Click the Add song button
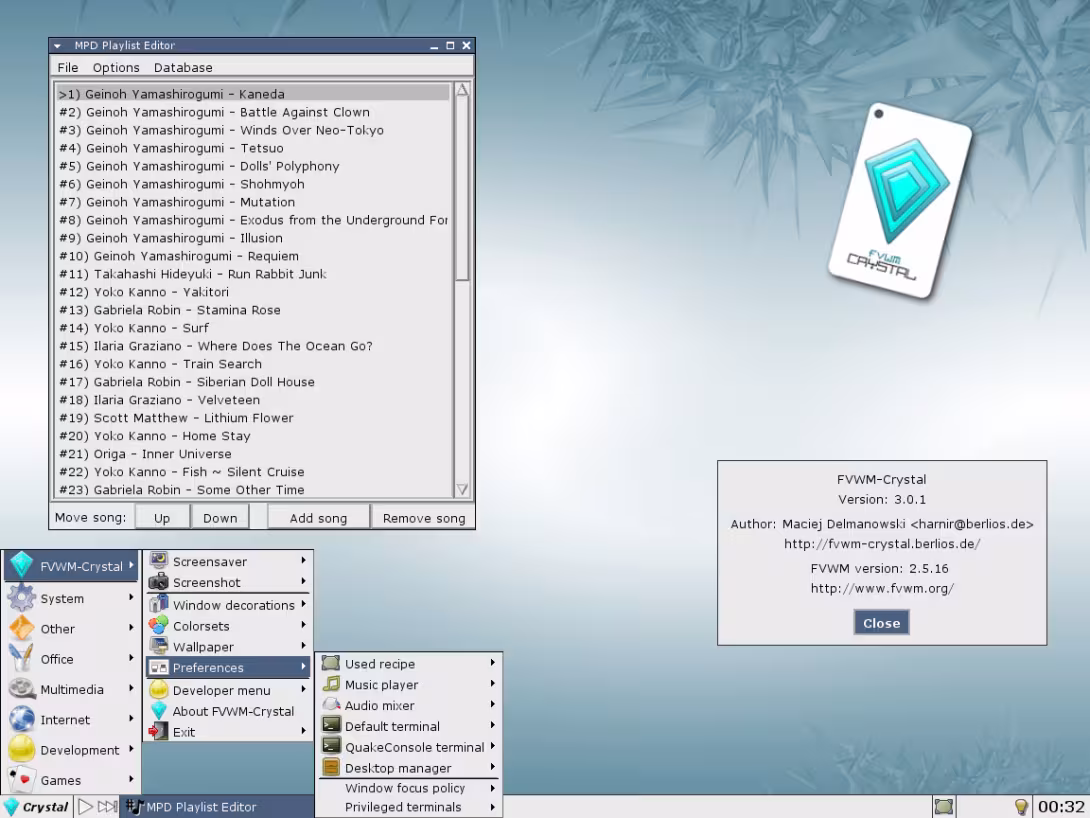This screenshot has width=1090, height=818. (x=318, y=518)
